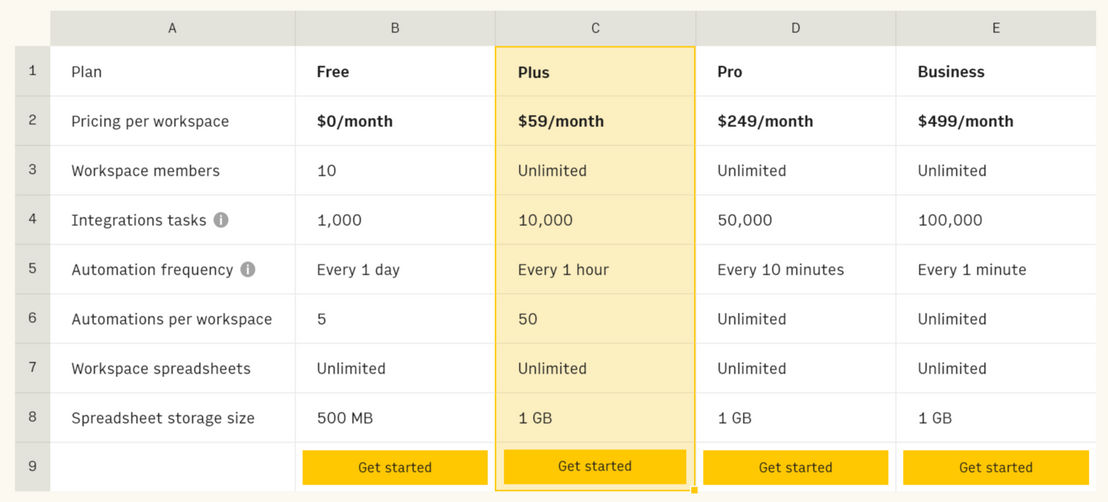Click info icon next to Integrations tasks
The image size is (1108, 502).
tap(221, 220)
